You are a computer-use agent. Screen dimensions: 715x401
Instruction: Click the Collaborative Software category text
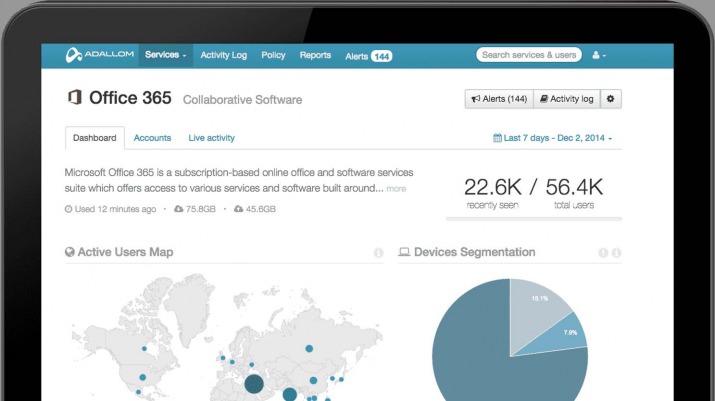click(x=243, y=100)
